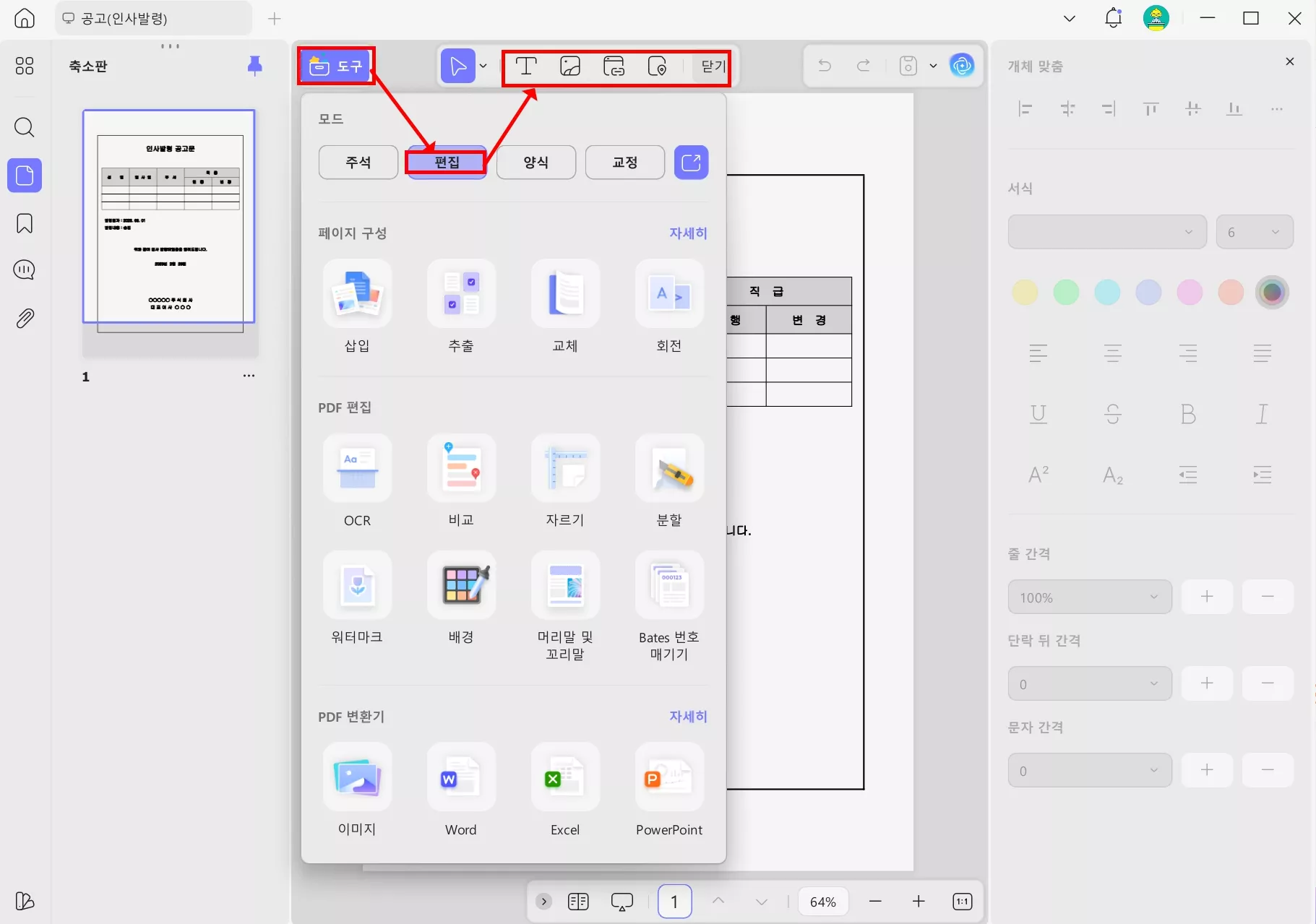Select the pointer selection tool
Image resolution: width=1316 pixels, height=924 pixels.
click(x=457, y=66)
